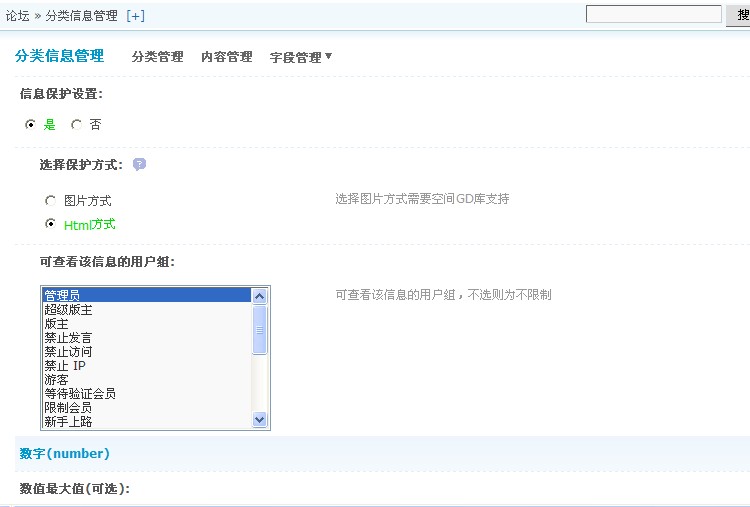Click the 分类信息管理 breadcrumb link
This screenshot has width=750, height=507.
pyautogui.click(x=81, y=16)
